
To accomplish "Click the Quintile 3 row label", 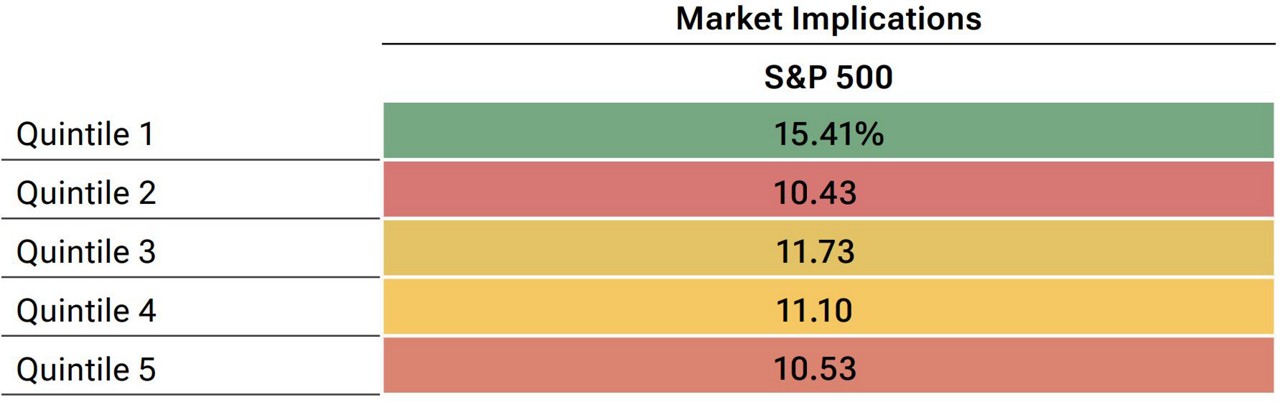I will (x=86, y=251).
